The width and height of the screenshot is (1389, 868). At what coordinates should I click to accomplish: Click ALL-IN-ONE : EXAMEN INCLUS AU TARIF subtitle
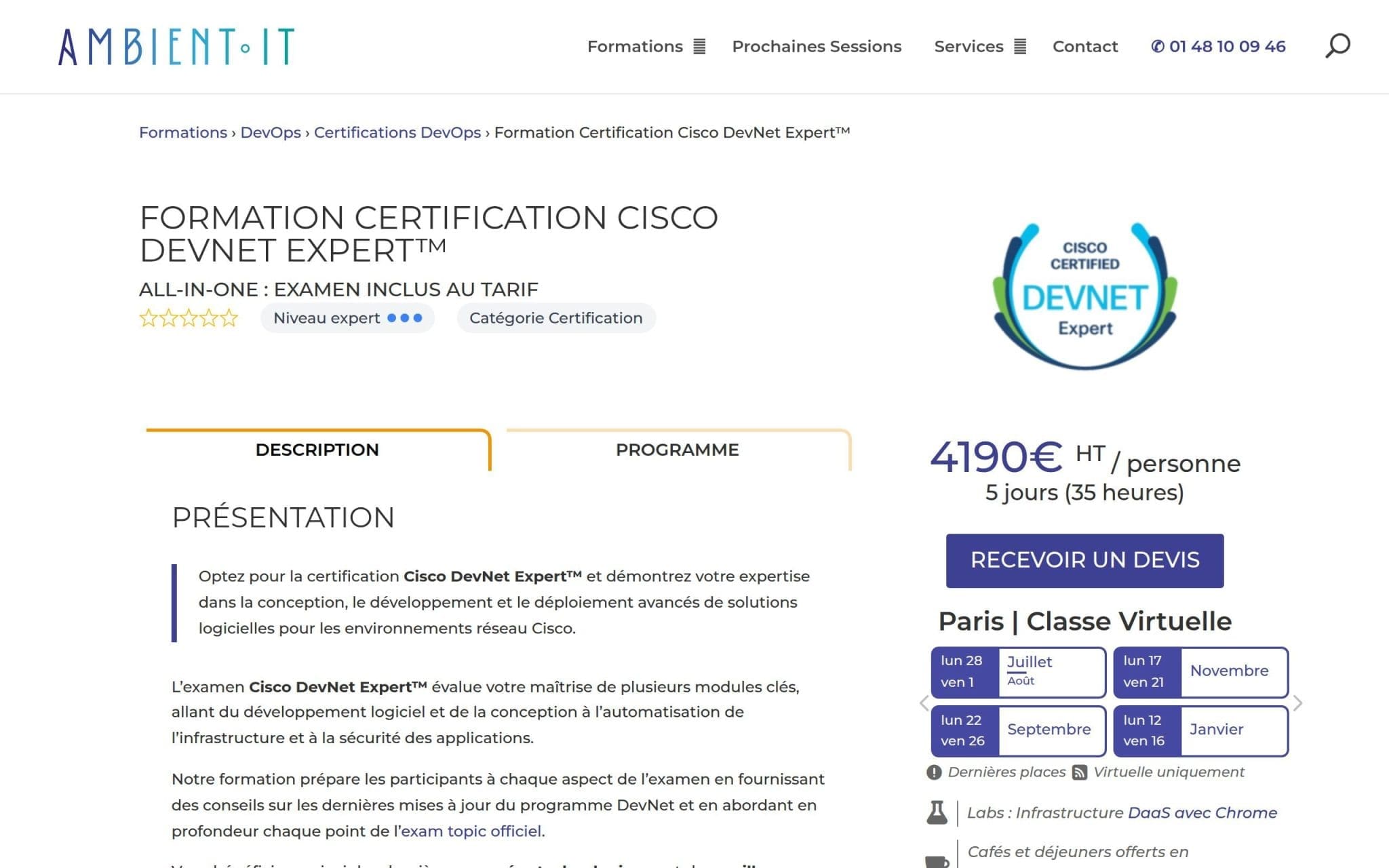pos(338,290)
